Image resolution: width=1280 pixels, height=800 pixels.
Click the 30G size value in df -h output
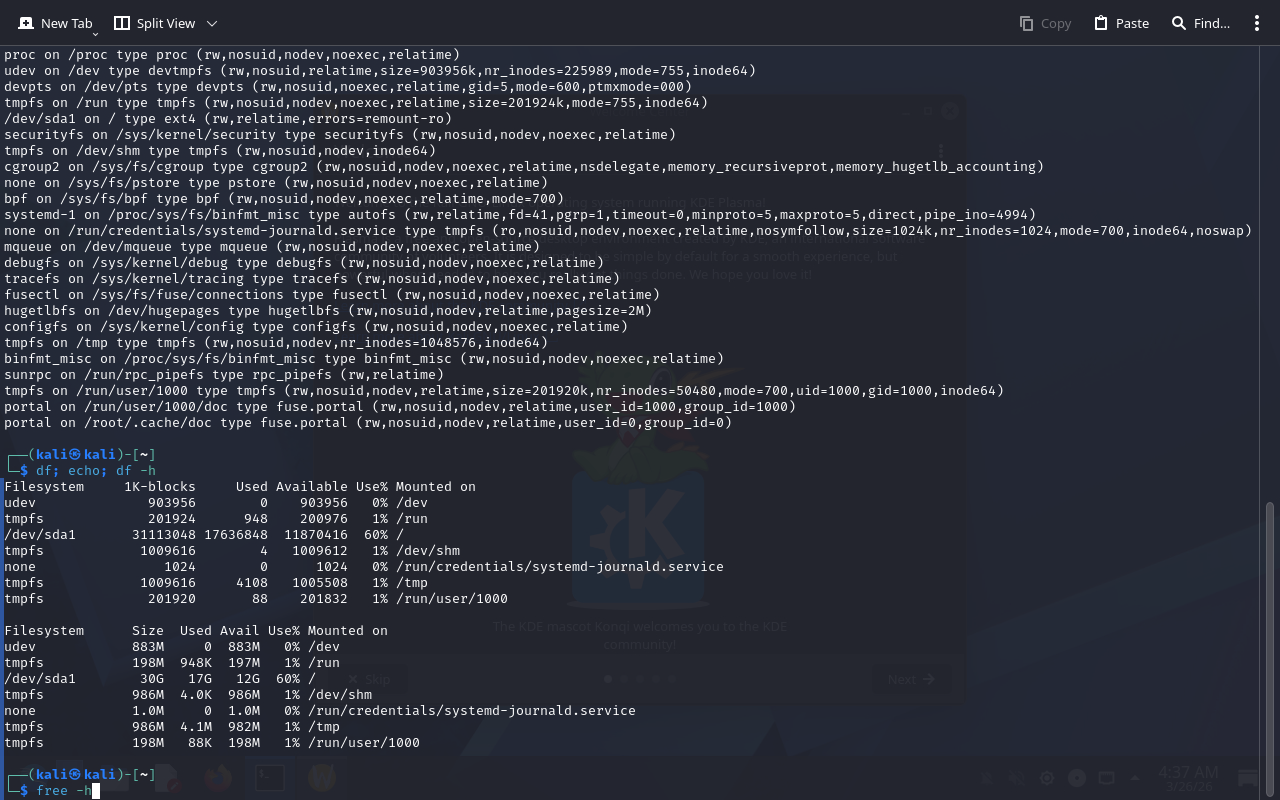coord(152,678)
